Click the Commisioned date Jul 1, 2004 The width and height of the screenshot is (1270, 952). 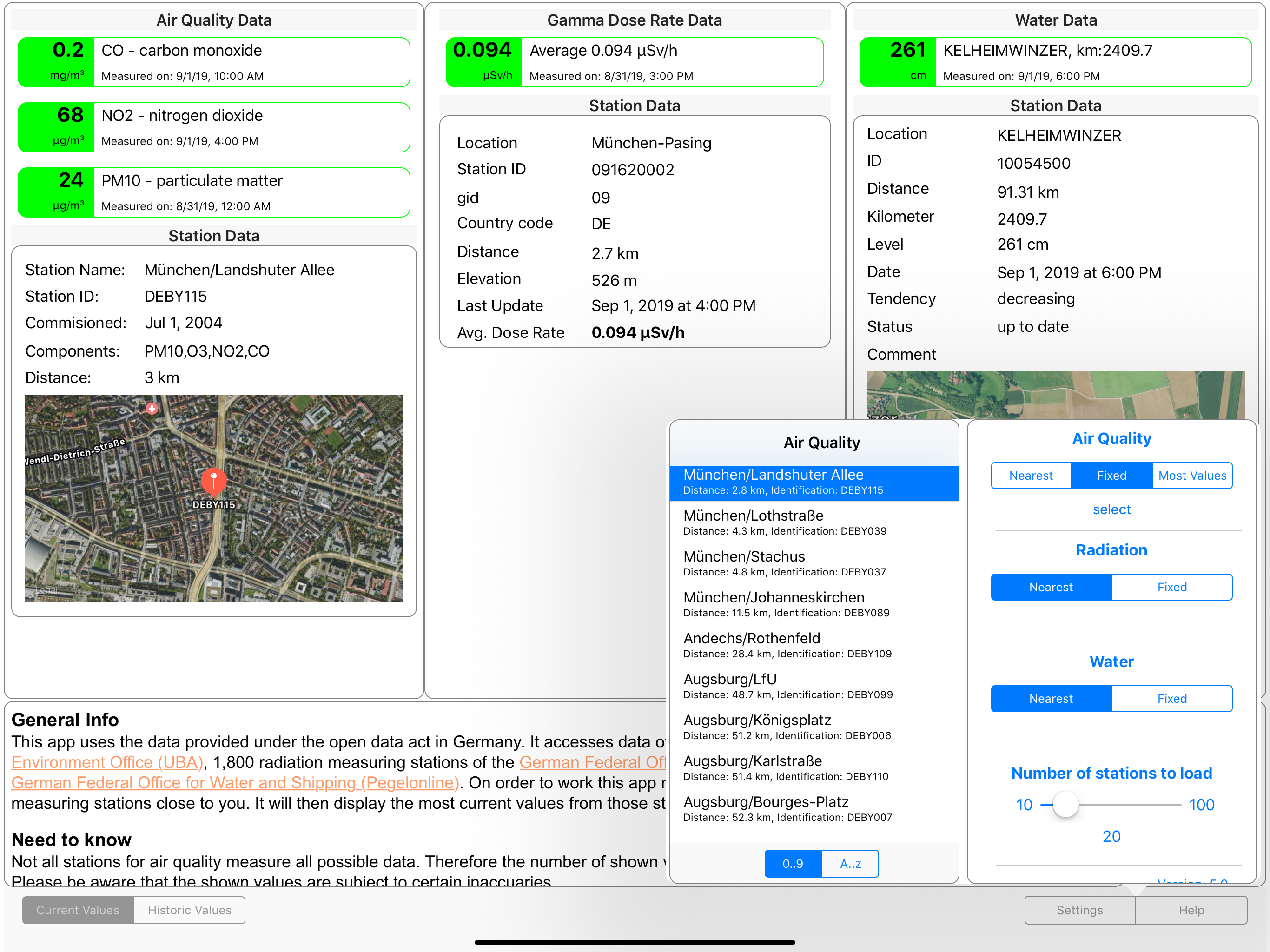point(183,323)
